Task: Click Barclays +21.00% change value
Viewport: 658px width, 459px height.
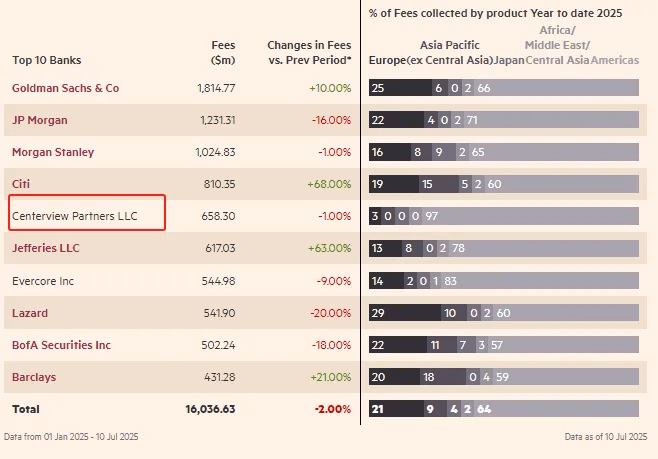Action: pos(331,377)
